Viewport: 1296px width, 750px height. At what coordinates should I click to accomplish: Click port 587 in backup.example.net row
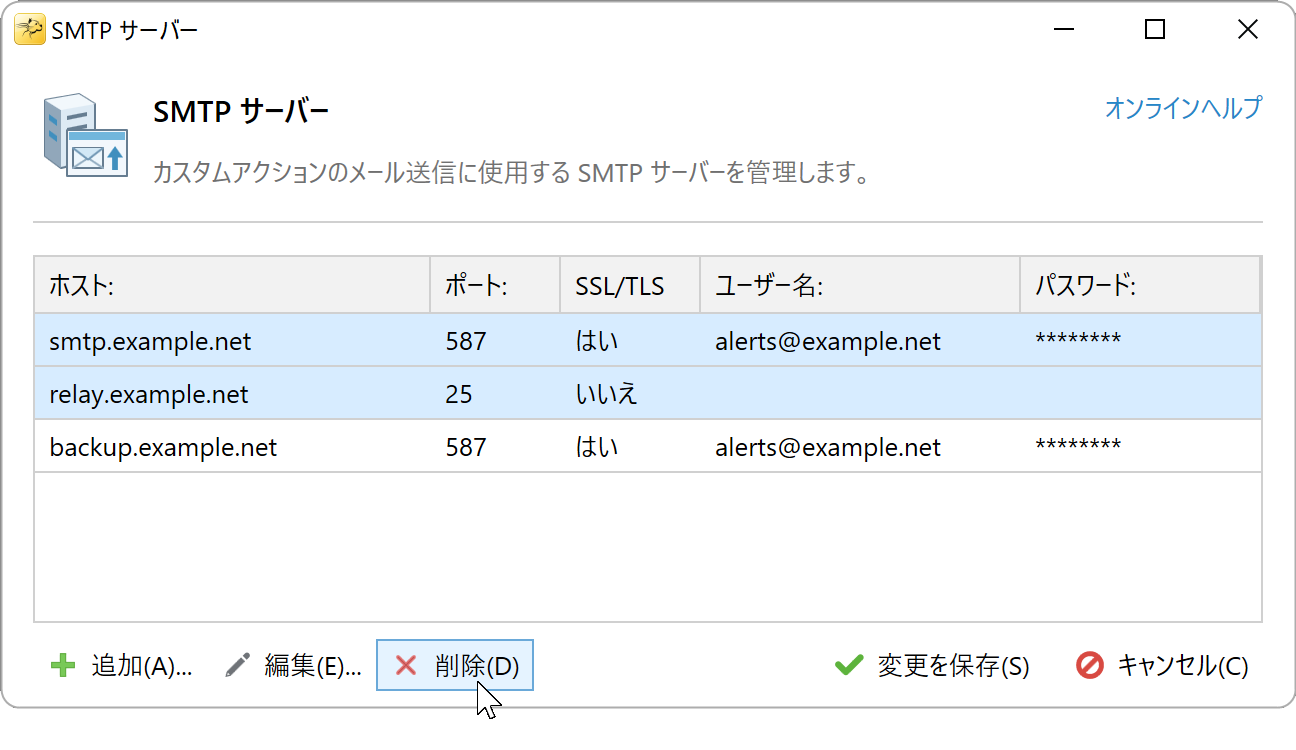pyautogui.click(x=466, y=448)
